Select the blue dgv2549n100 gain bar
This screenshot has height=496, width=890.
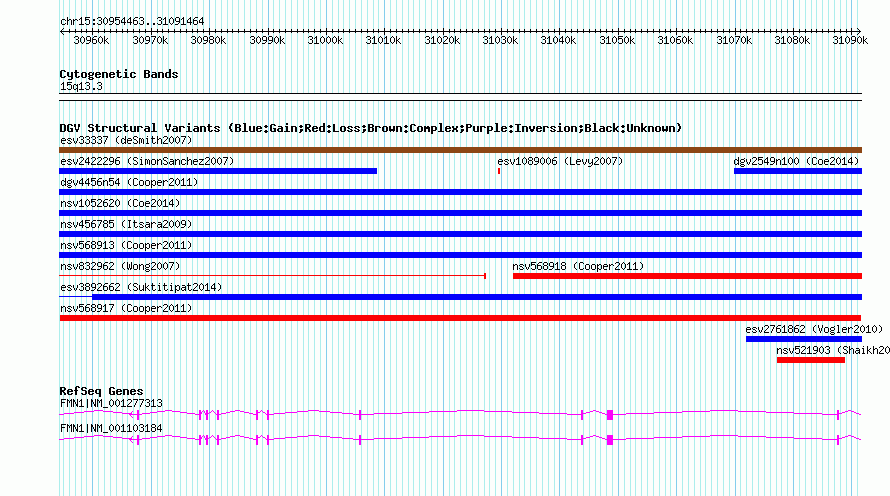click(798, 171)
